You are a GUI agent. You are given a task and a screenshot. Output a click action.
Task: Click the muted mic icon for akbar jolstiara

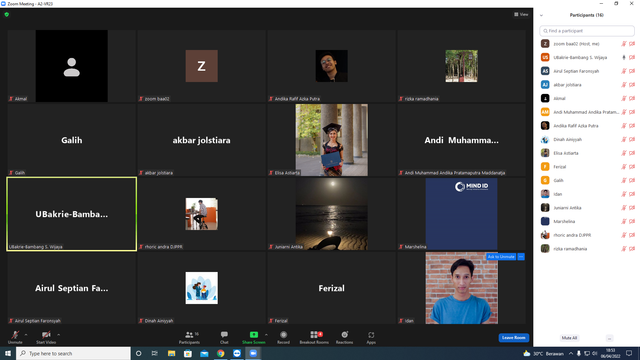[x=624, y=85]
